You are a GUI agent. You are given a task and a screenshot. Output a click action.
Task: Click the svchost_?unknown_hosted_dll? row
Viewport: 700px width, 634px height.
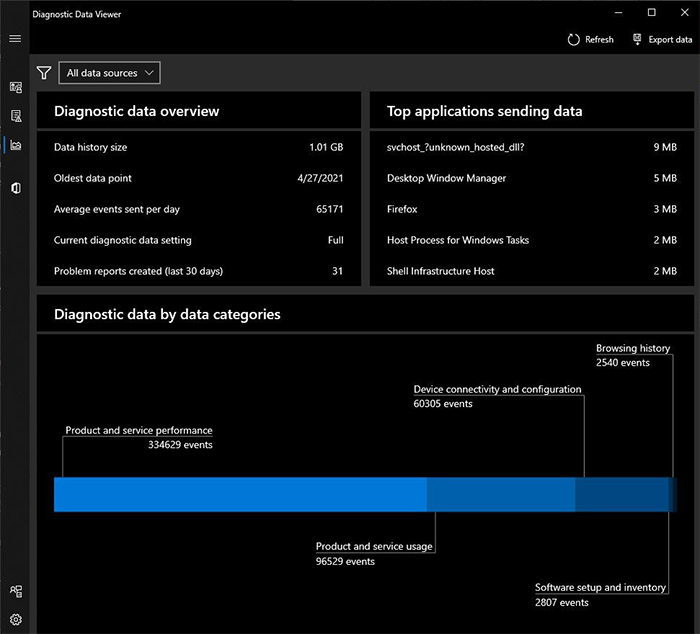point(532,147)
